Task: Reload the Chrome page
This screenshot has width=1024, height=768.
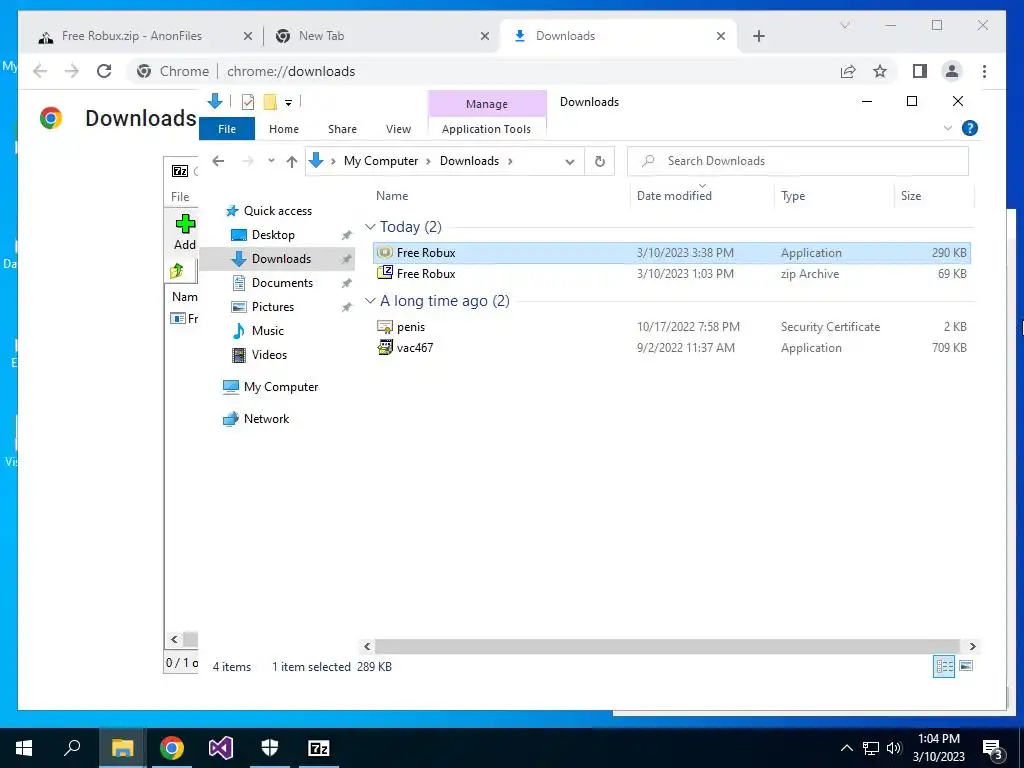Action: coord(104,71)
